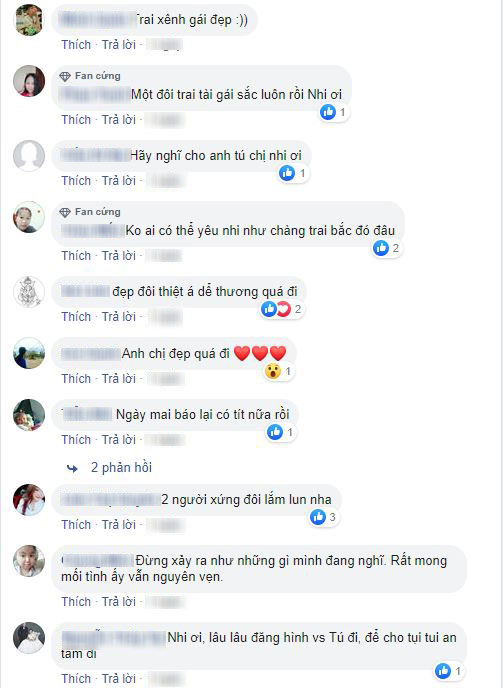Like the 'Trai xênh gái đẹp' comment via Thích
503x688 pixels.
[76, 45]
